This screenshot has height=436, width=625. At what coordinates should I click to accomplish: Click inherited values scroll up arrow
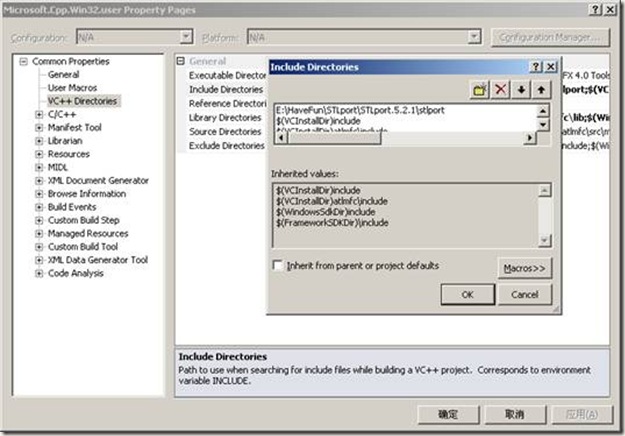544,191
